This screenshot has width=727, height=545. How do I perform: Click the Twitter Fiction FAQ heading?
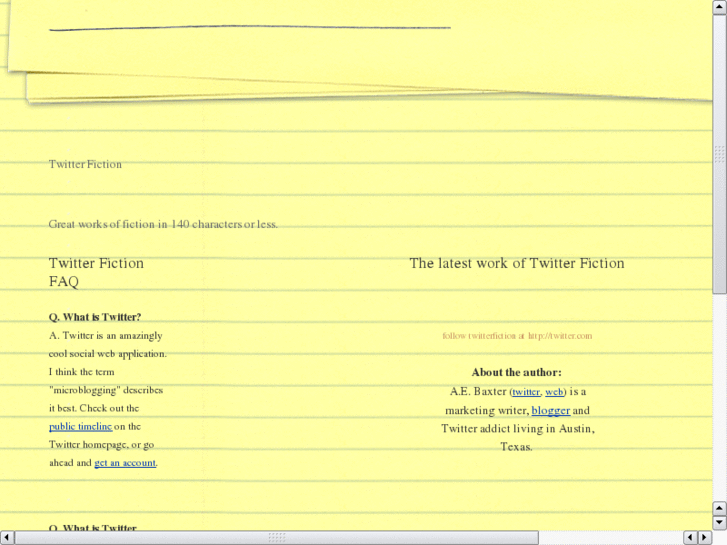click(96, 272)
